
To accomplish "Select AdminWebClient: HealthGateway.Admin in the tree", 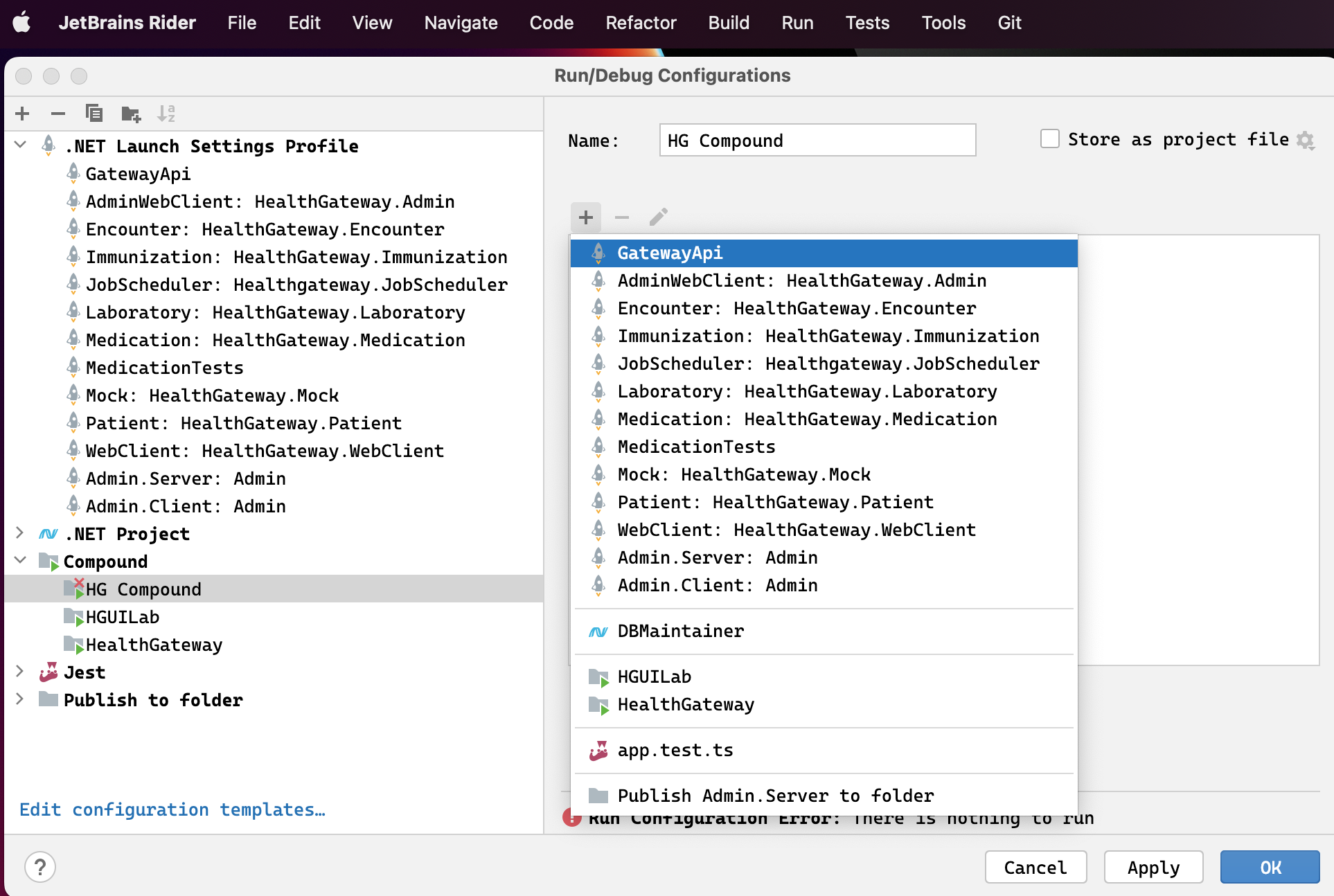I will click(274, 201).
